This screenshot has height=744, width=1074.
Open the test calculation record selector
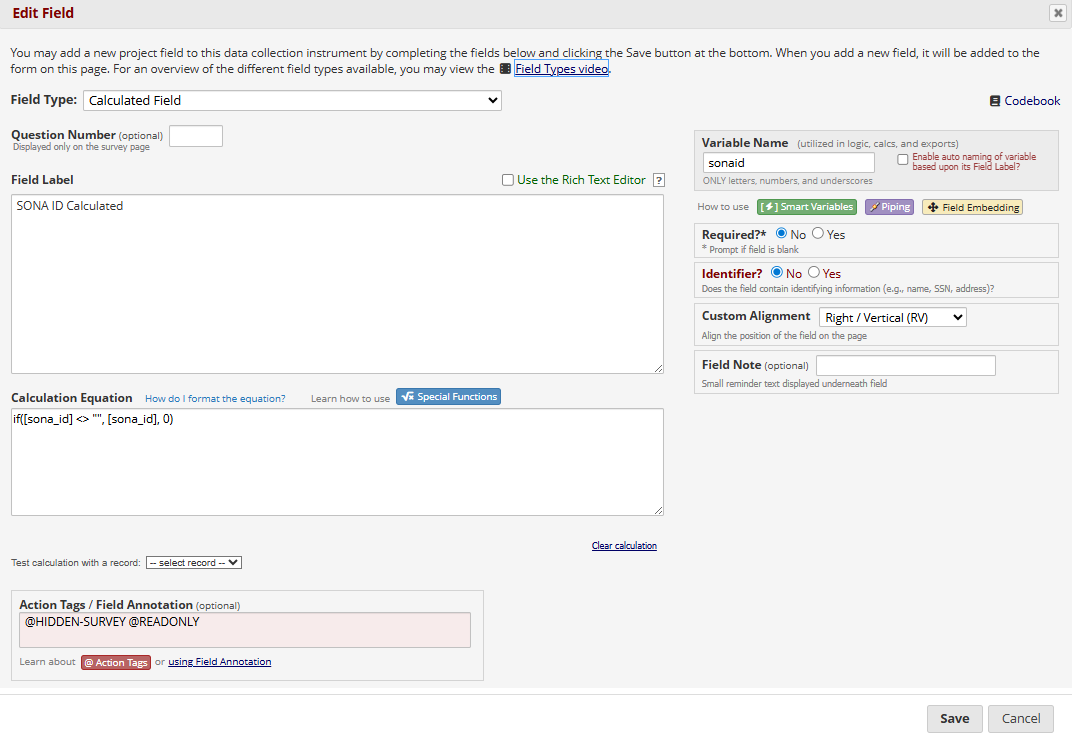point(194,563)
